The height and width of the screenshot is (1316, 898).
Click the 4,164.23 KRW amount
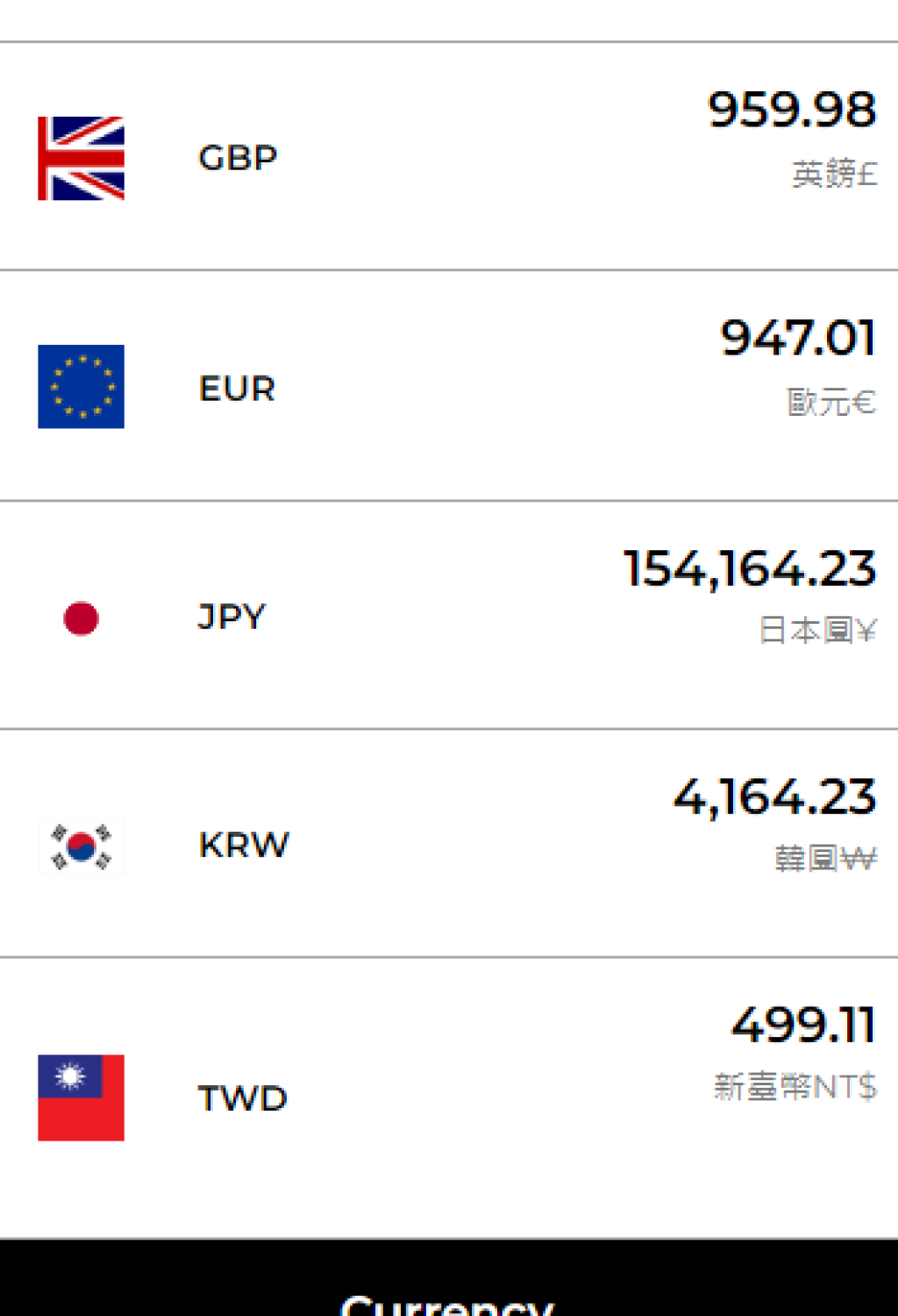pos(774,797)
